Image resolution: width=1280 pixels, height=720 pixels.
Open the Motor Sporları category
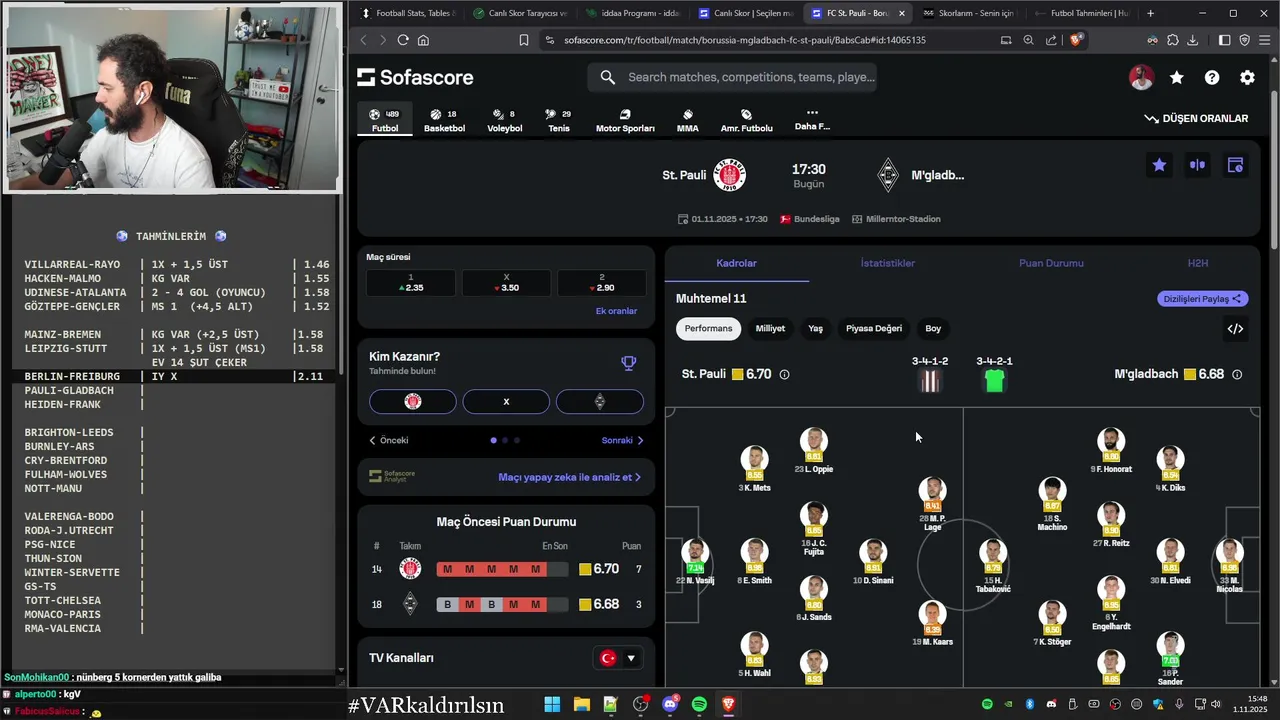point(625,121)
